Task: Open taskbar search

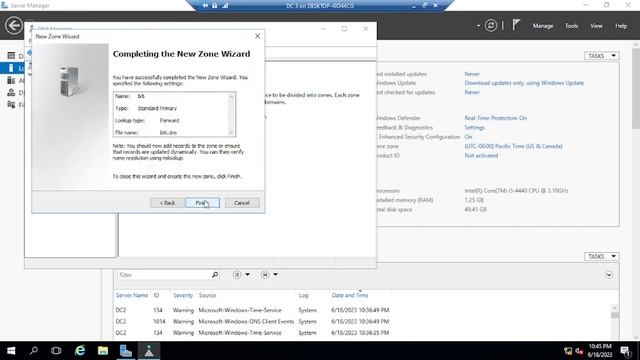Action: [x=34, y=351]
